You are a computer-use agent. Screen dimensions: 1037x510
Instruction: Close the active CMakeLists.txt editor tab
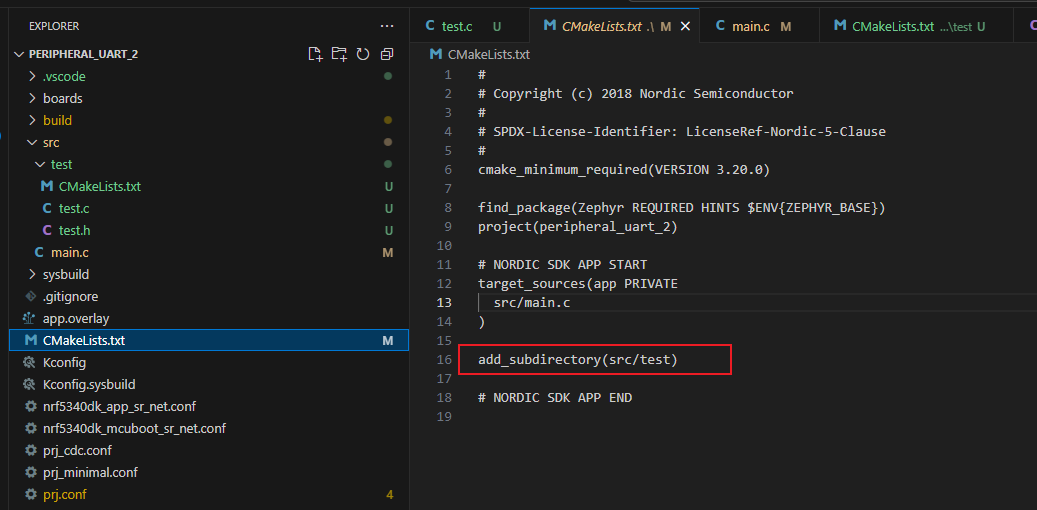click(685, 26)
